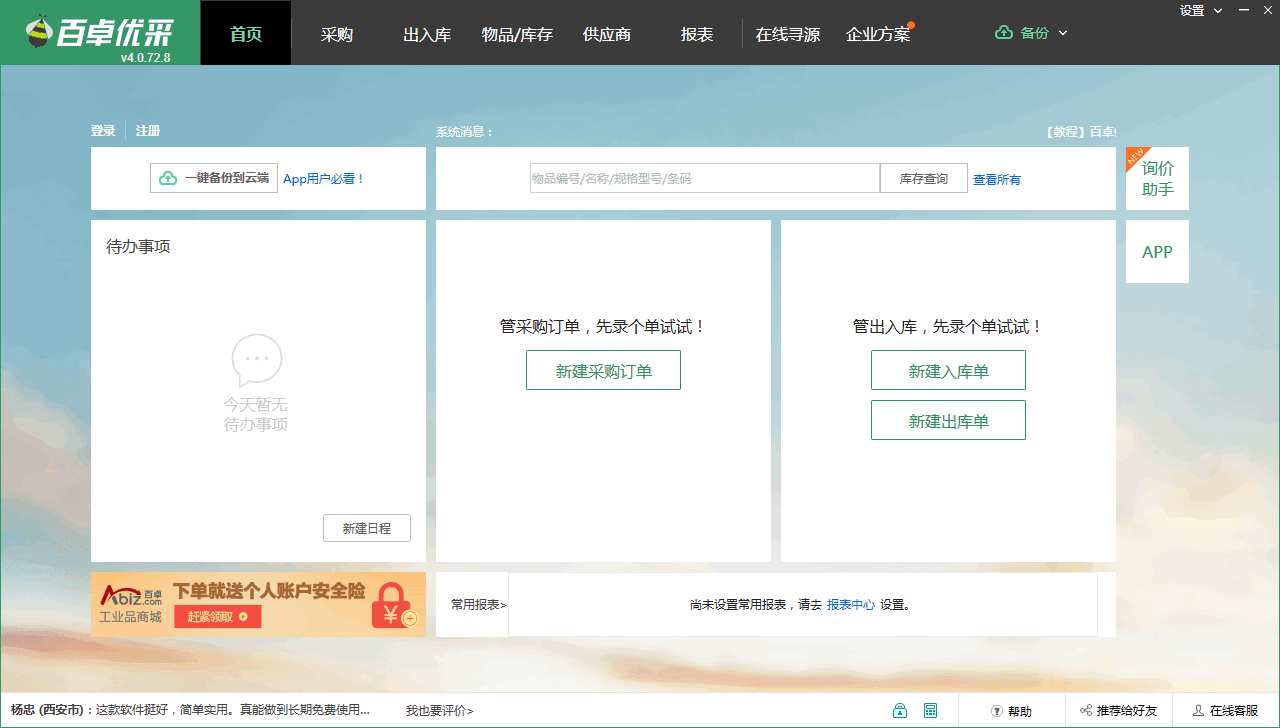Open the 物品/库存 tab
This screenshot has width=1280, height=728.
[x=517, y=34]
